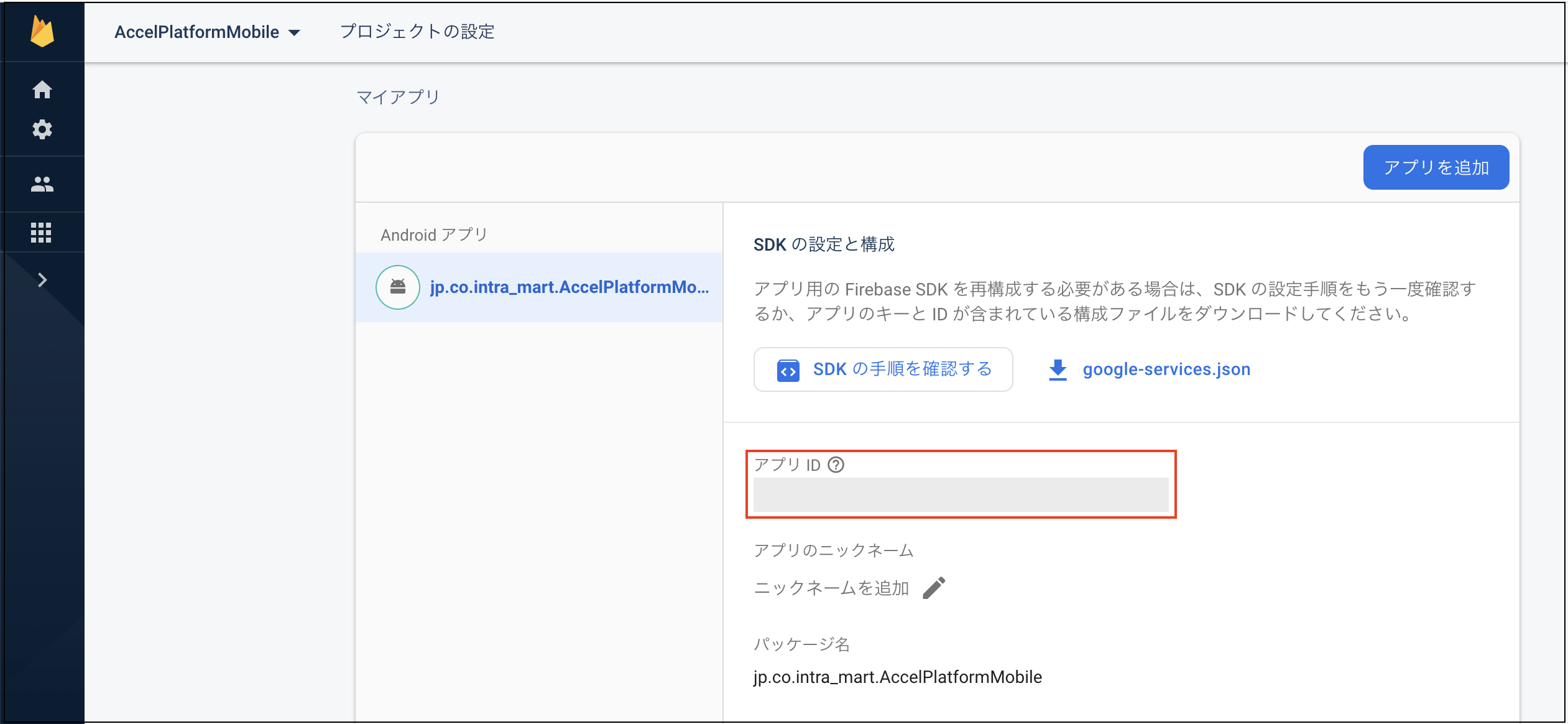Click the アプリを追加 button
Screen dimensions: 1568x724
click(x=1436, y=167)
